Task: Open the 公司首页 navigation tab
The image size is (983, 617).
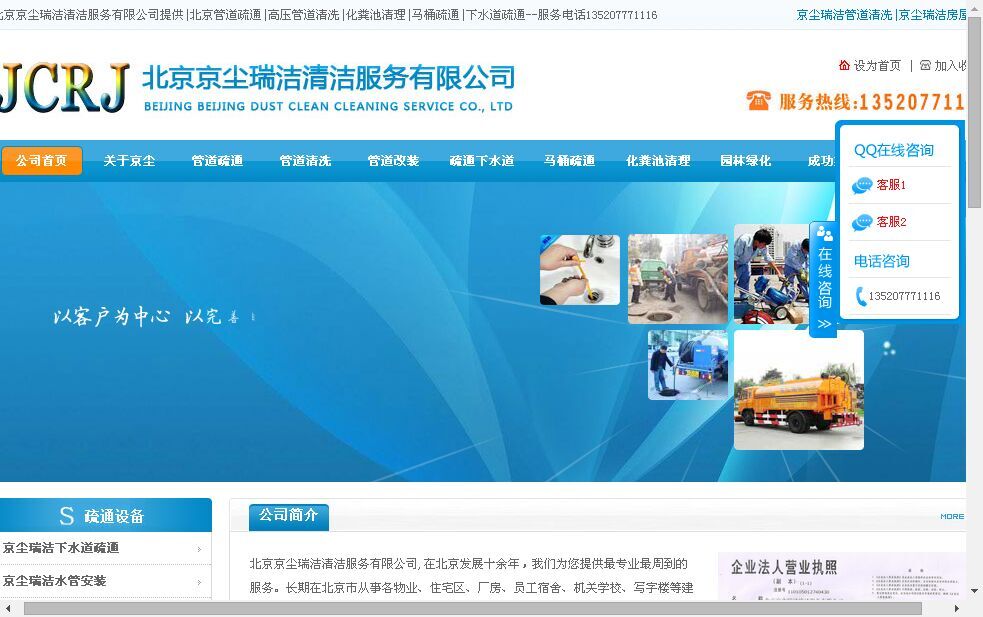Action: 41,161
